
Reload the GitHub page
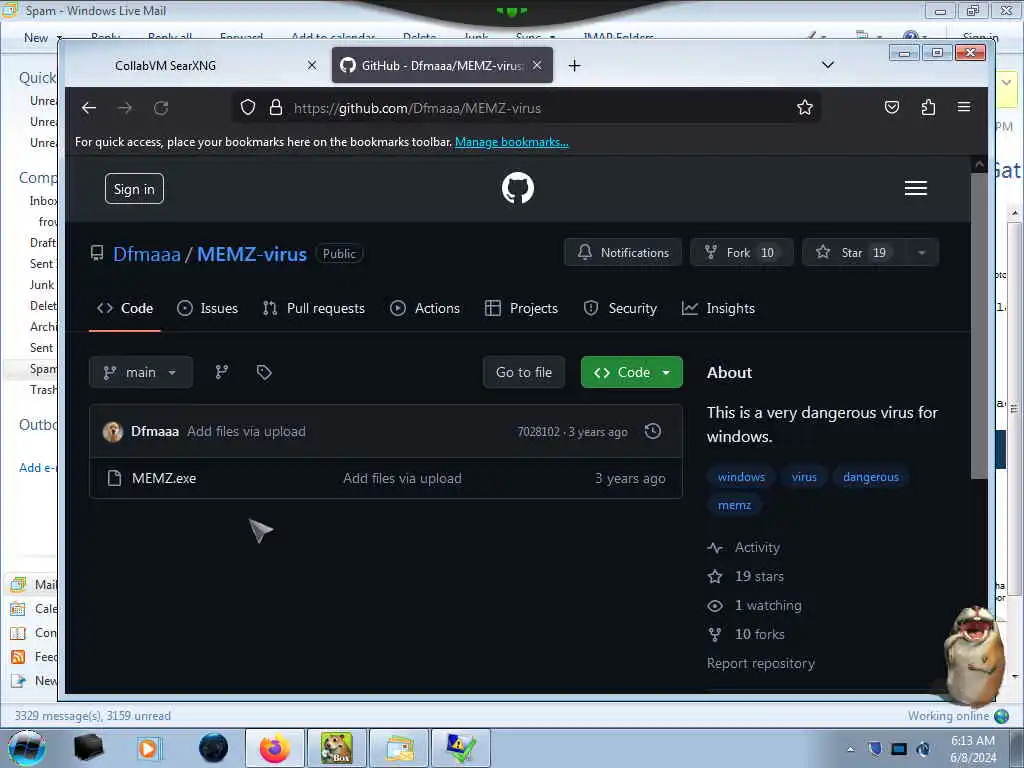tap(161, 108)
